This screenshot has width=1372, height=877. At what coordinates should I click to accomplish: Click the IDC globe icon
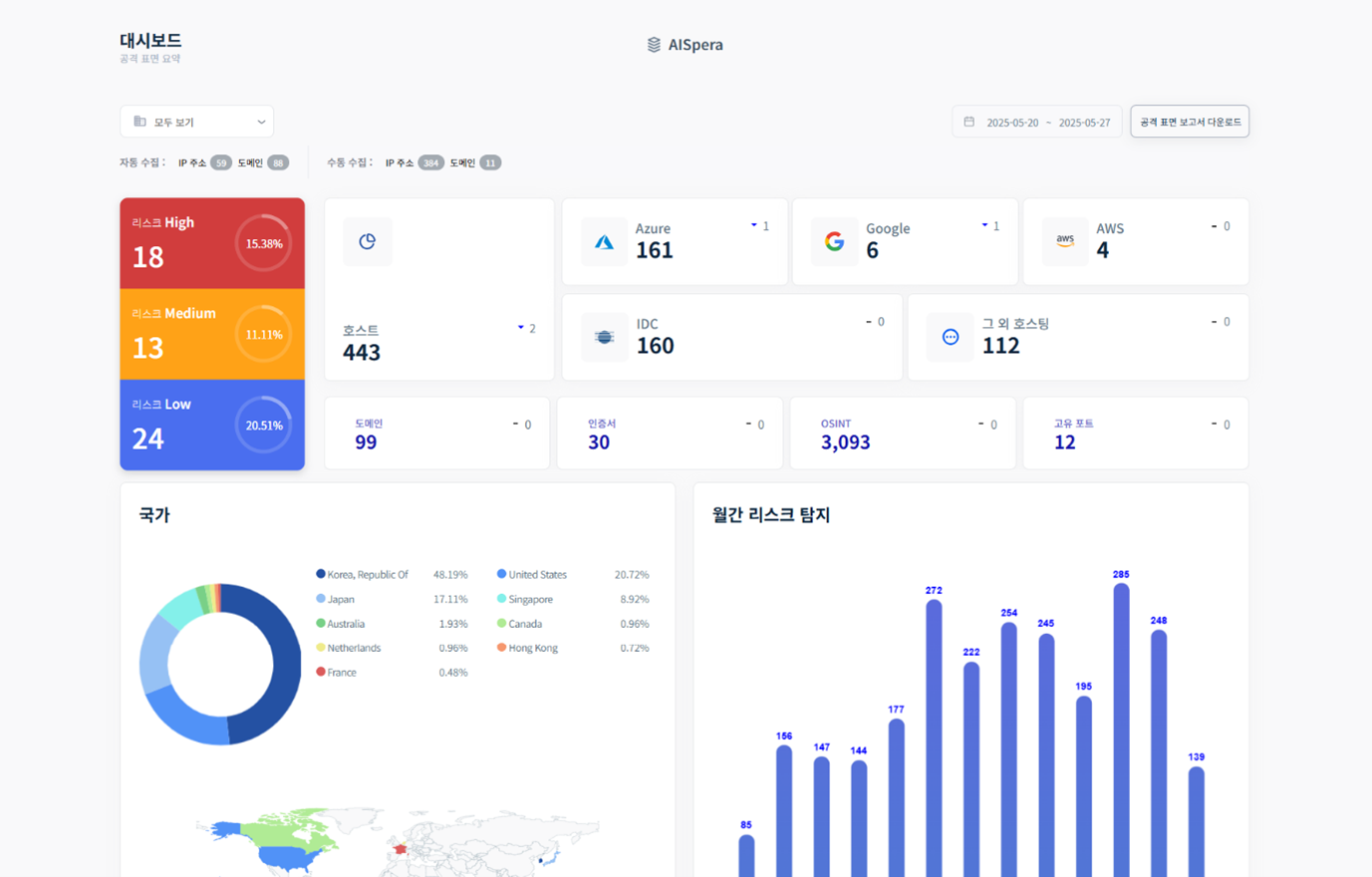click(x=604, y=338)
